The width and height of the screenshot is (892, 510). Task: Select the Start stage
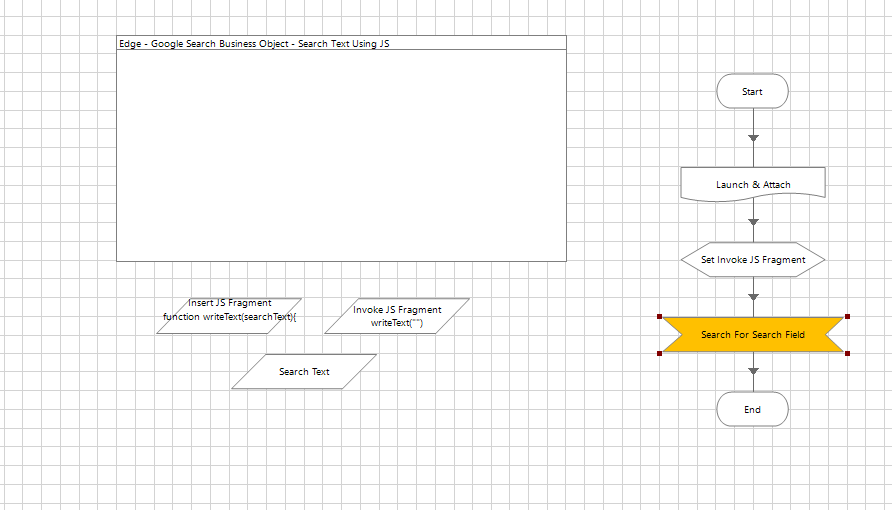pyautogui.click(x=752, y=91)
